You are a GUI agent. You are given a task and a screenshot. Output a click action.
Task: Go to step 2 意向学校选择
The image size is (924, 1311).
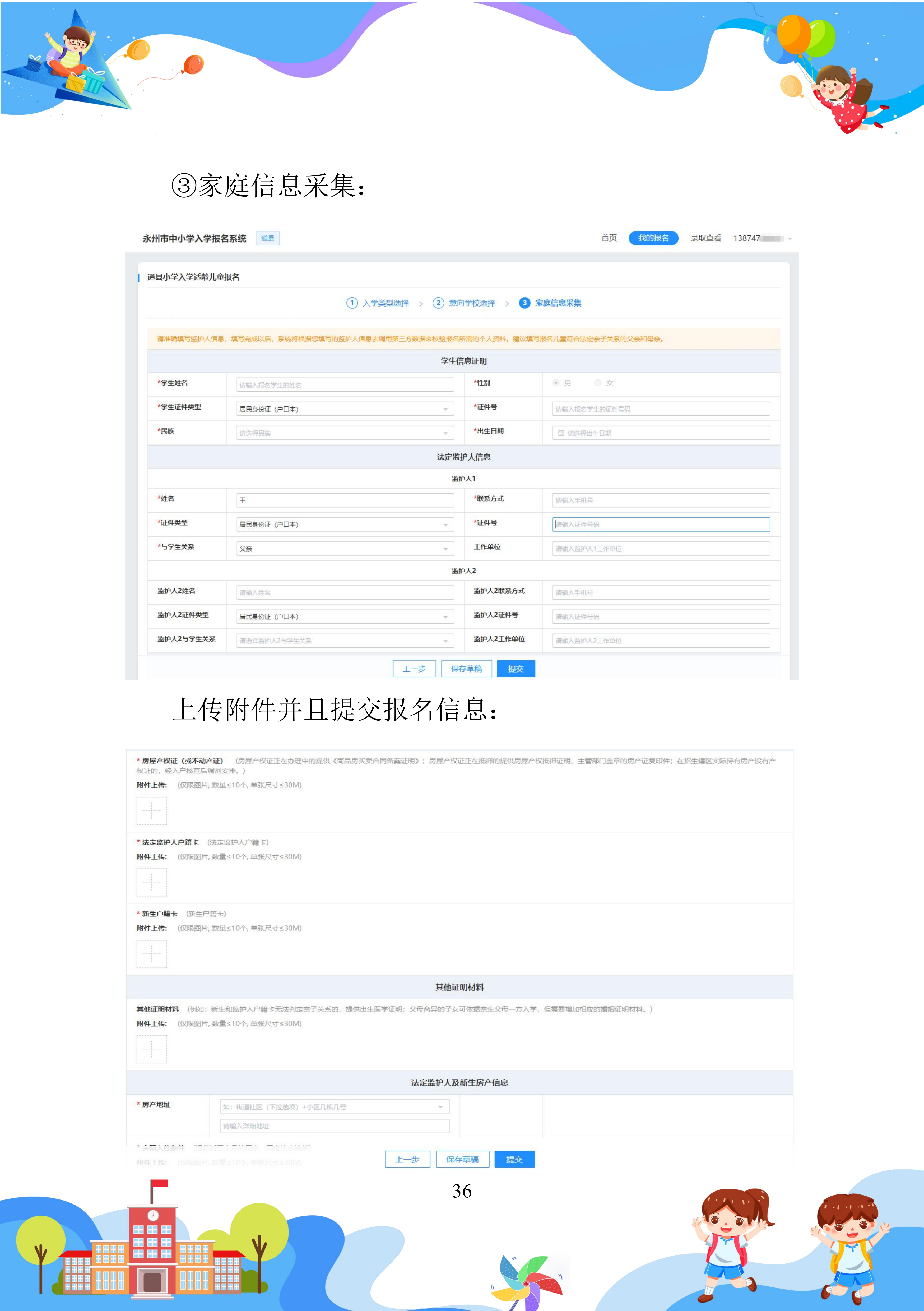(464, 303)
